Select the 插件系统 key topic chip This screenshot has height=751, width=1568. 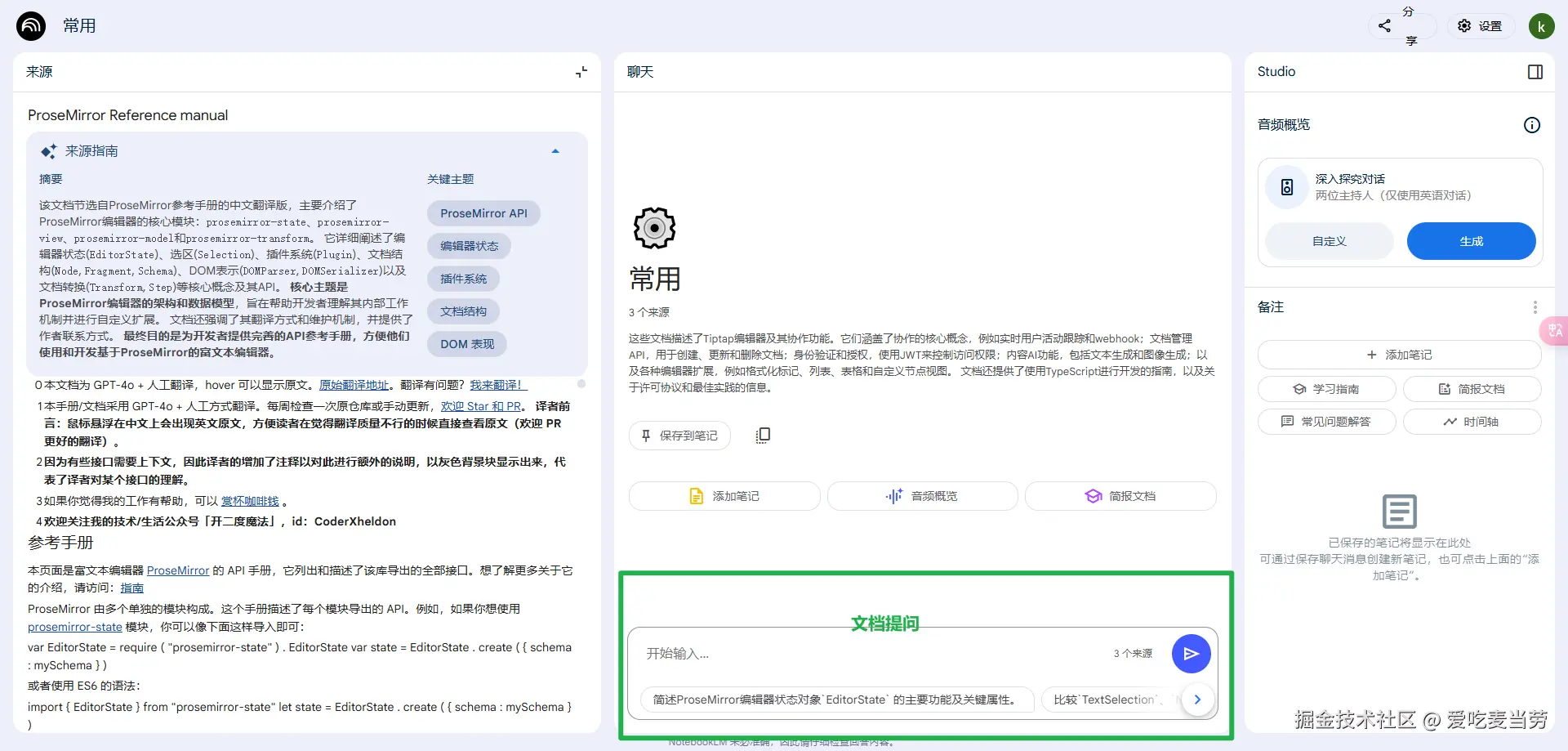(x=463, y=279)
